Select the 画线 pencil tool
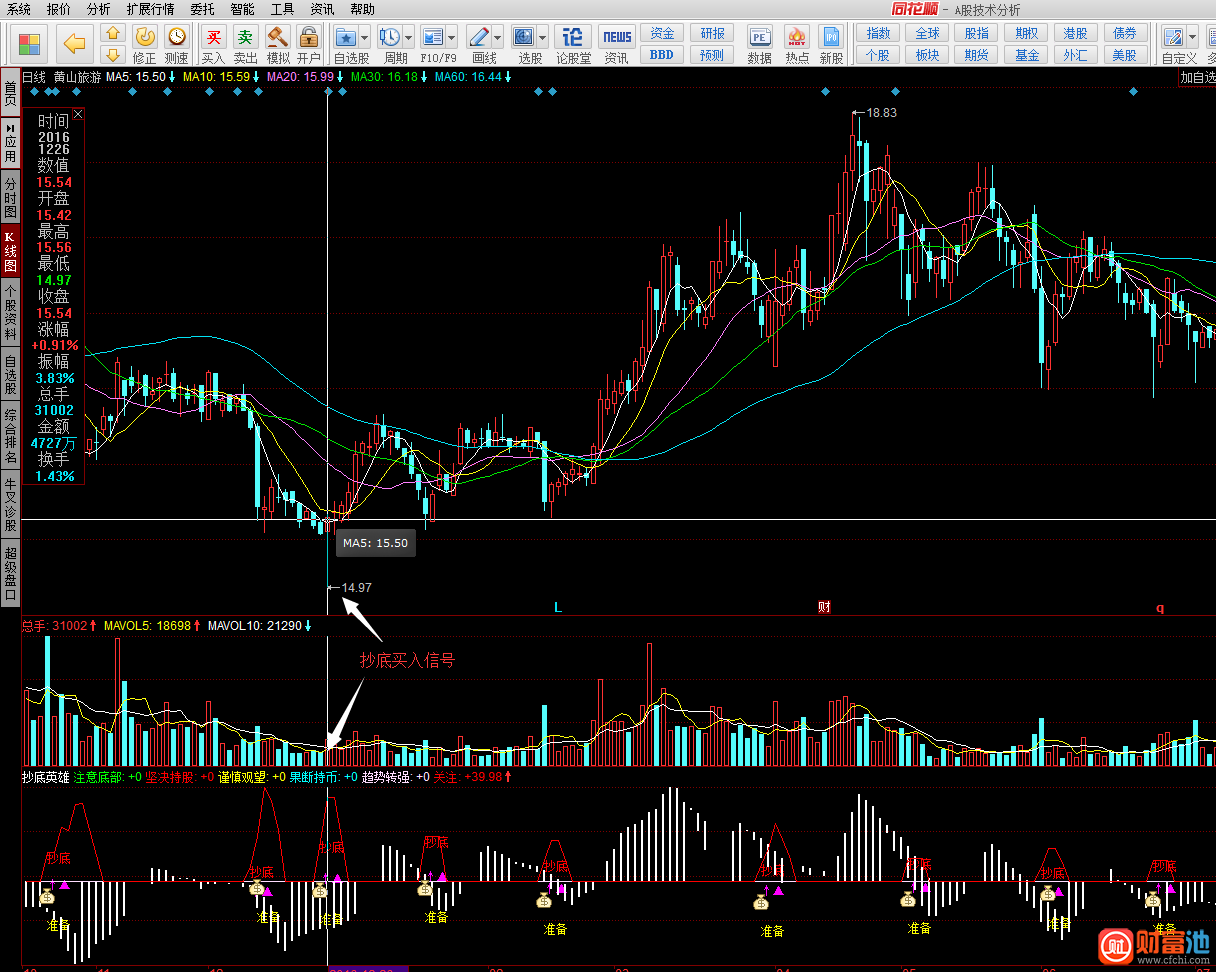The height and width of the screenshot is (972, 1216). point(480,37)
